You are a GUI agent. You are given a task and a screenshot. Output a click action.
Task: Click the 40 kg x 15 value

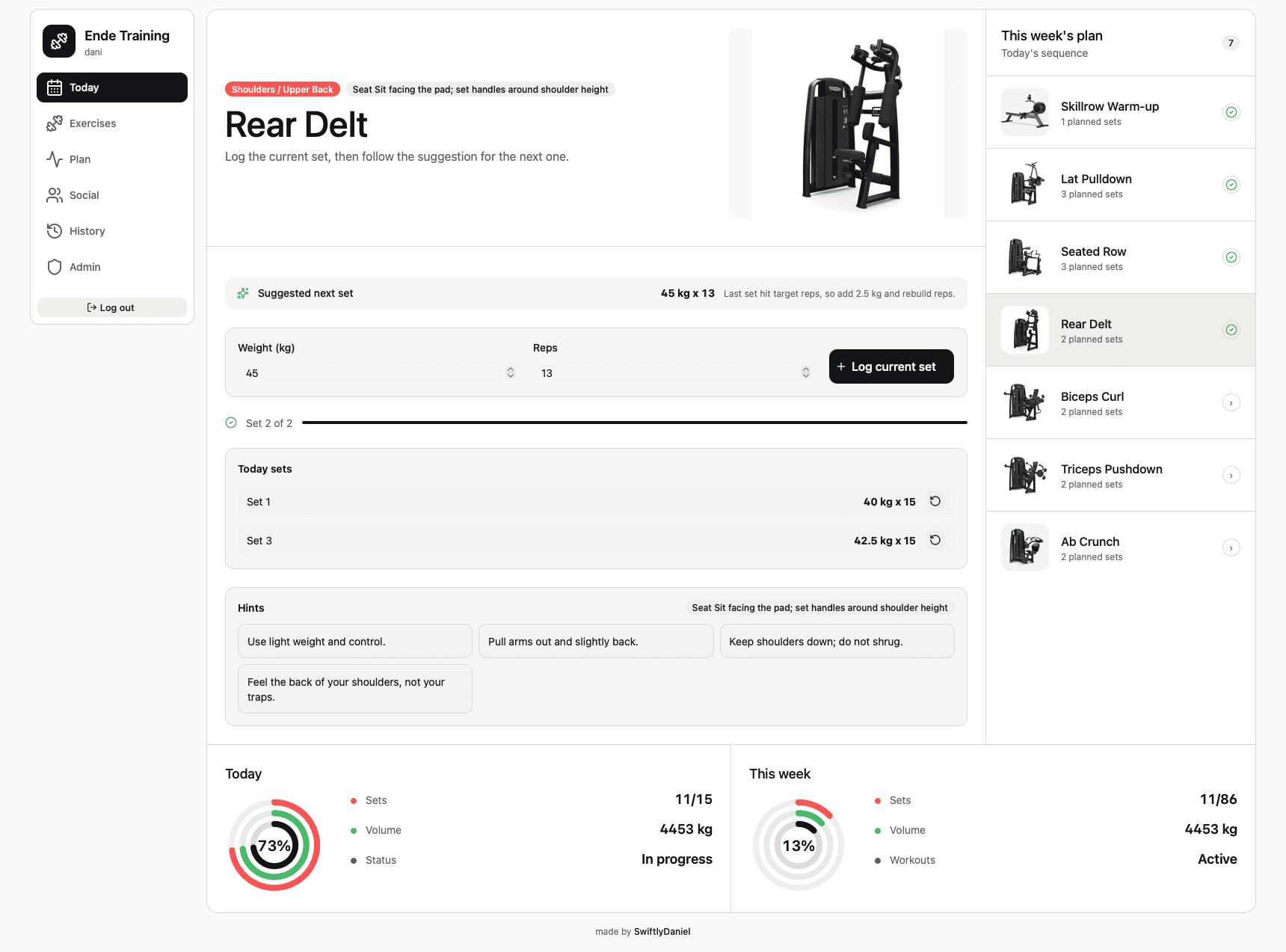(890, 502)
